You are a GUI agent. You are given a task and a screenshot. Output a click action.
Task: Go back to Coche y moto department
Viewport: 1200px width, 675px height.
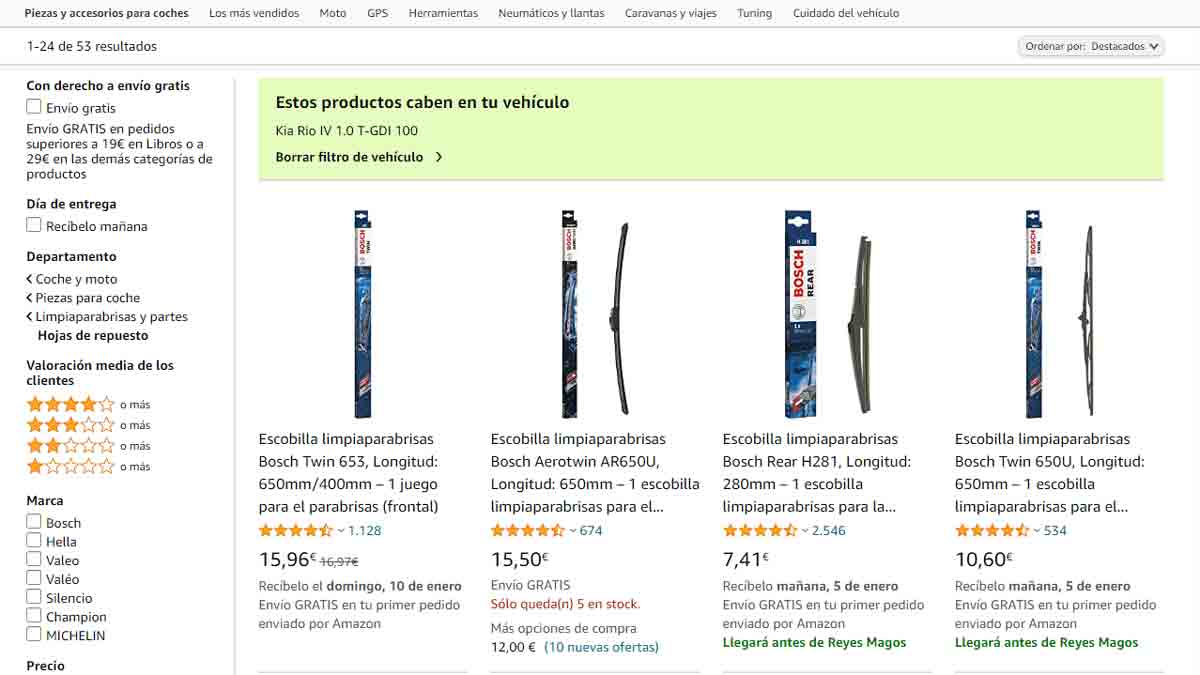71,279
